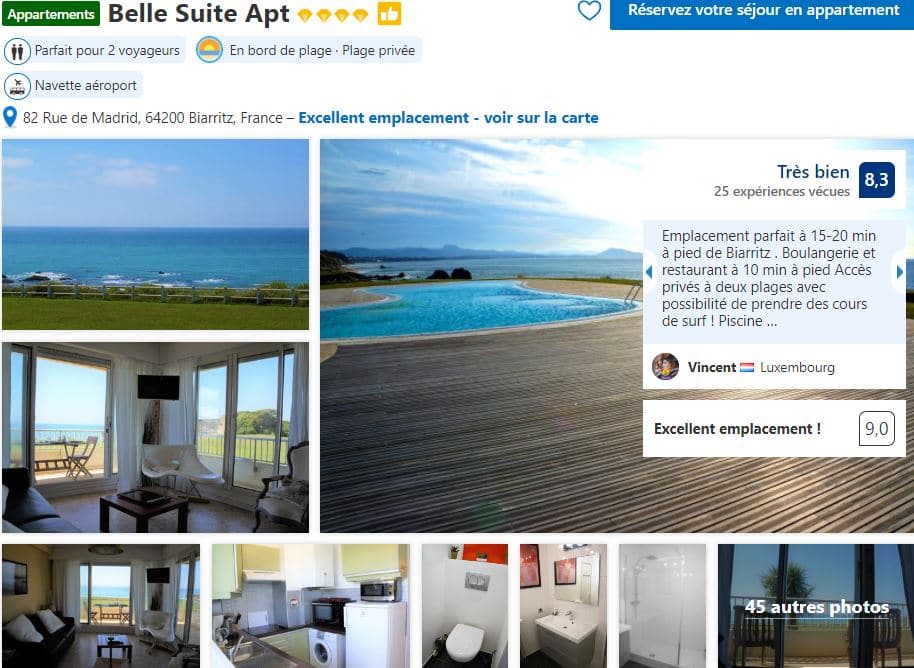Click the 8,3 review score badge

point(876,180)
